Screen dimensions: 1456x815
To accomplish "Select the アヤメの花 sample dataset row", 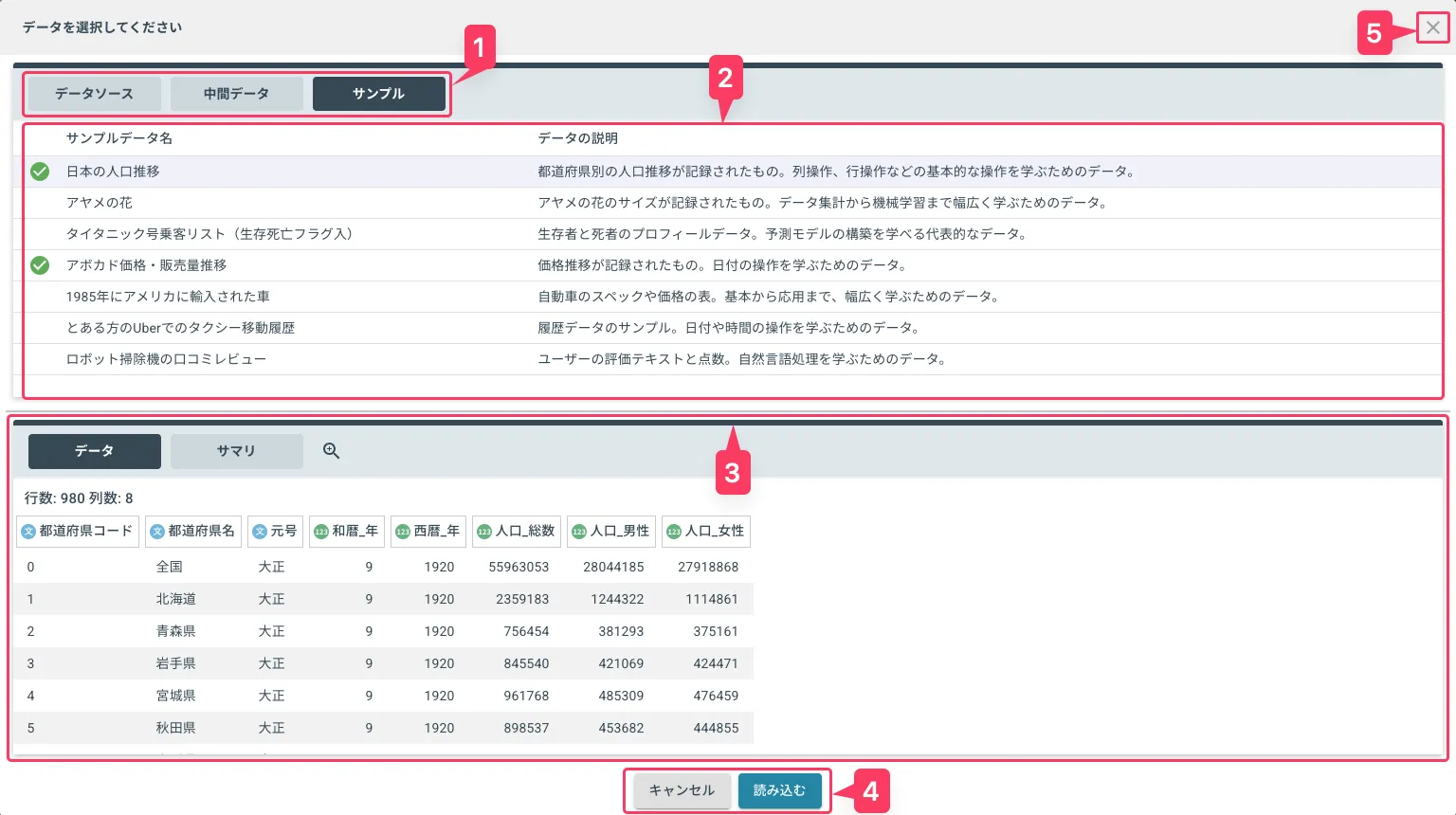I will (100, 203).
